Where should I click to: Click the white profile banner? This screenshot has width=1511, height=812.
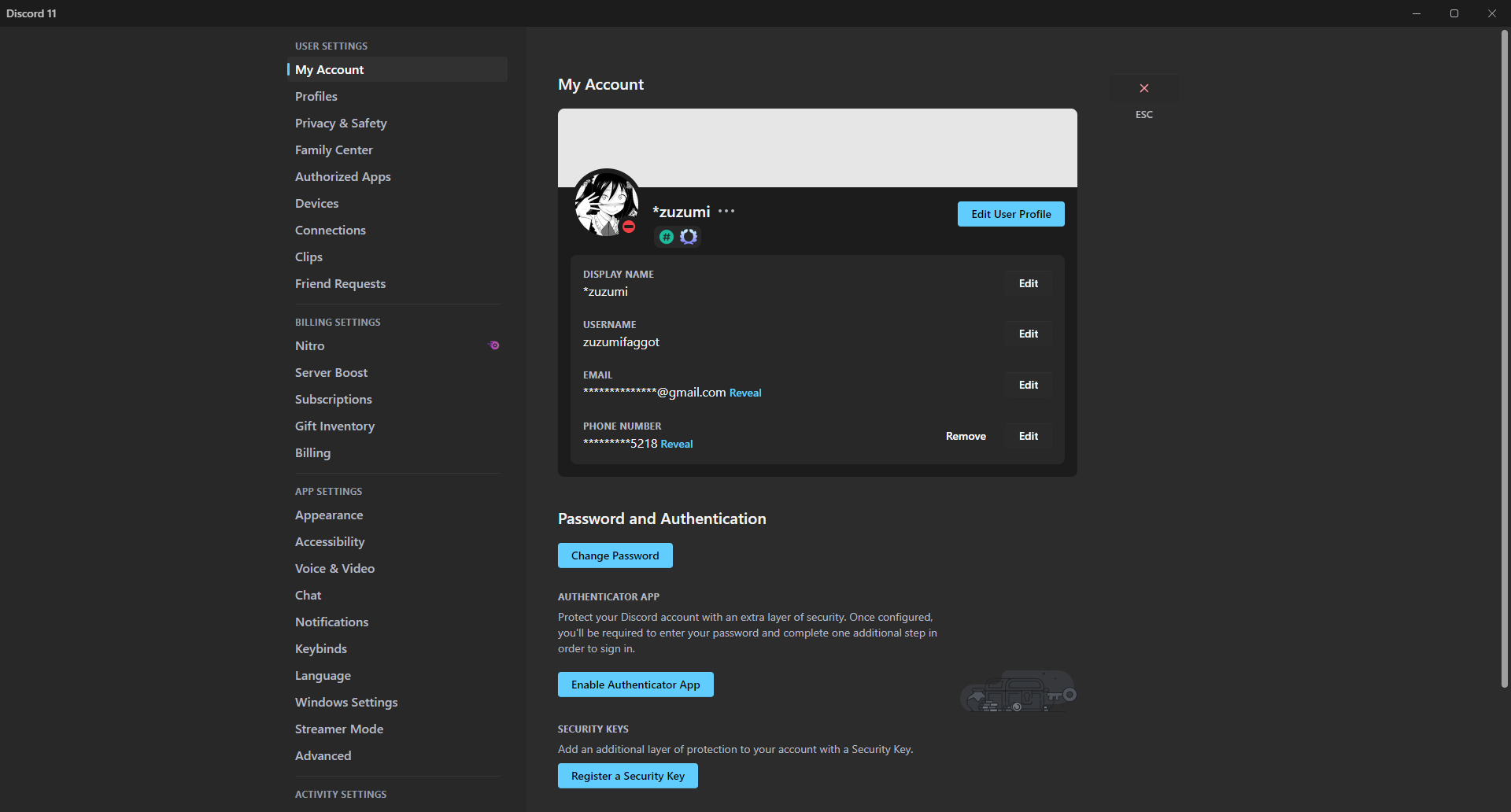[818, 148]
